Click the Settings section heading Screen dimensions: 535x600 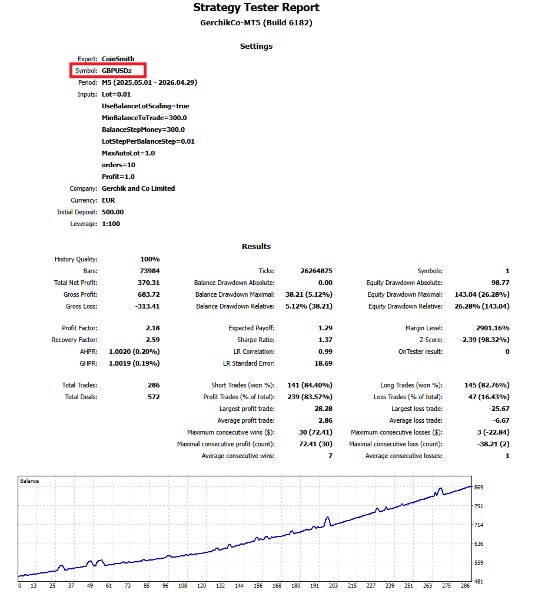(256, 46)
